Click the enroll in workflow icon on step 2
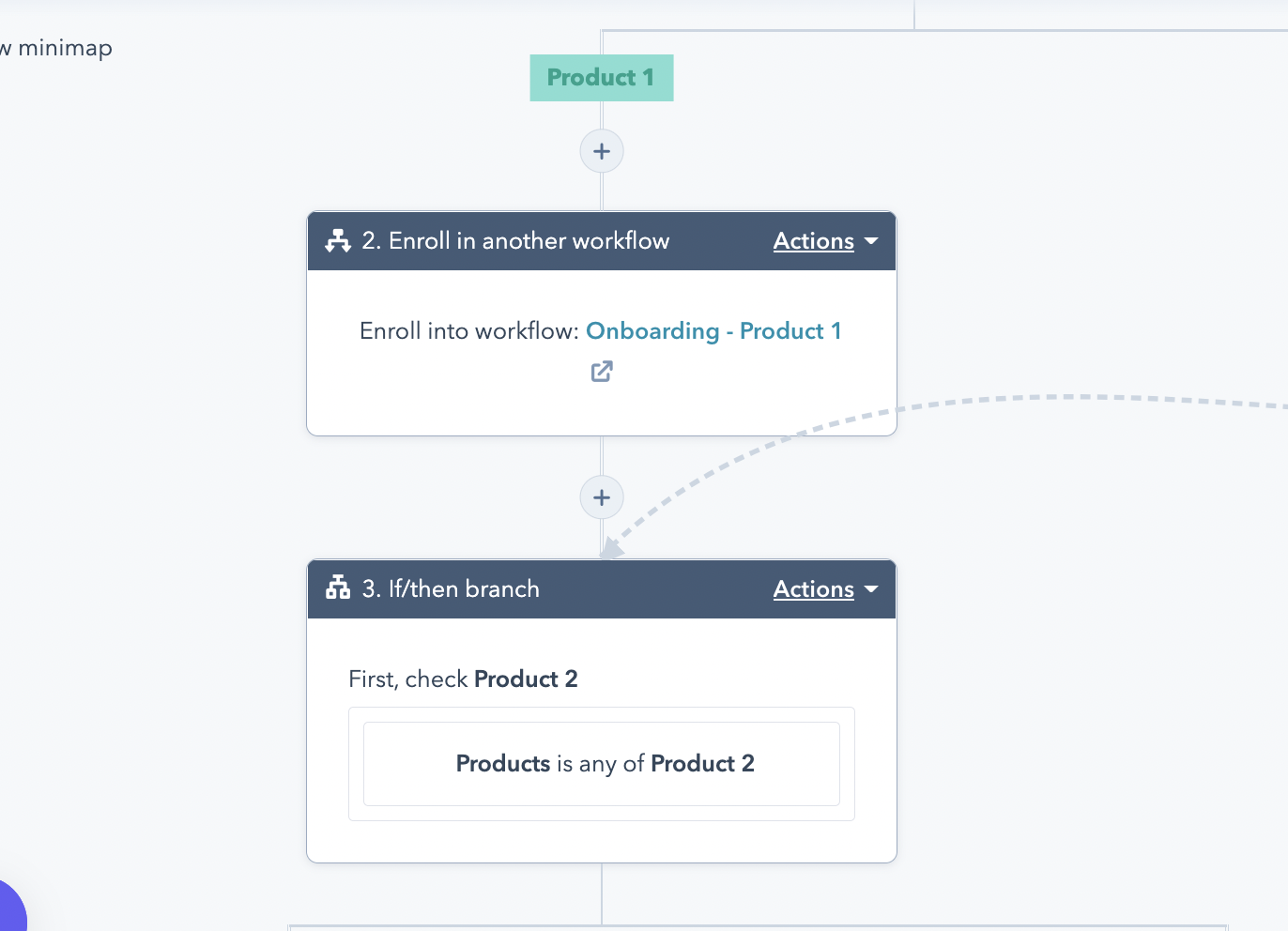The height and width of the screenshot is (931, 1288). coord(337,241)
